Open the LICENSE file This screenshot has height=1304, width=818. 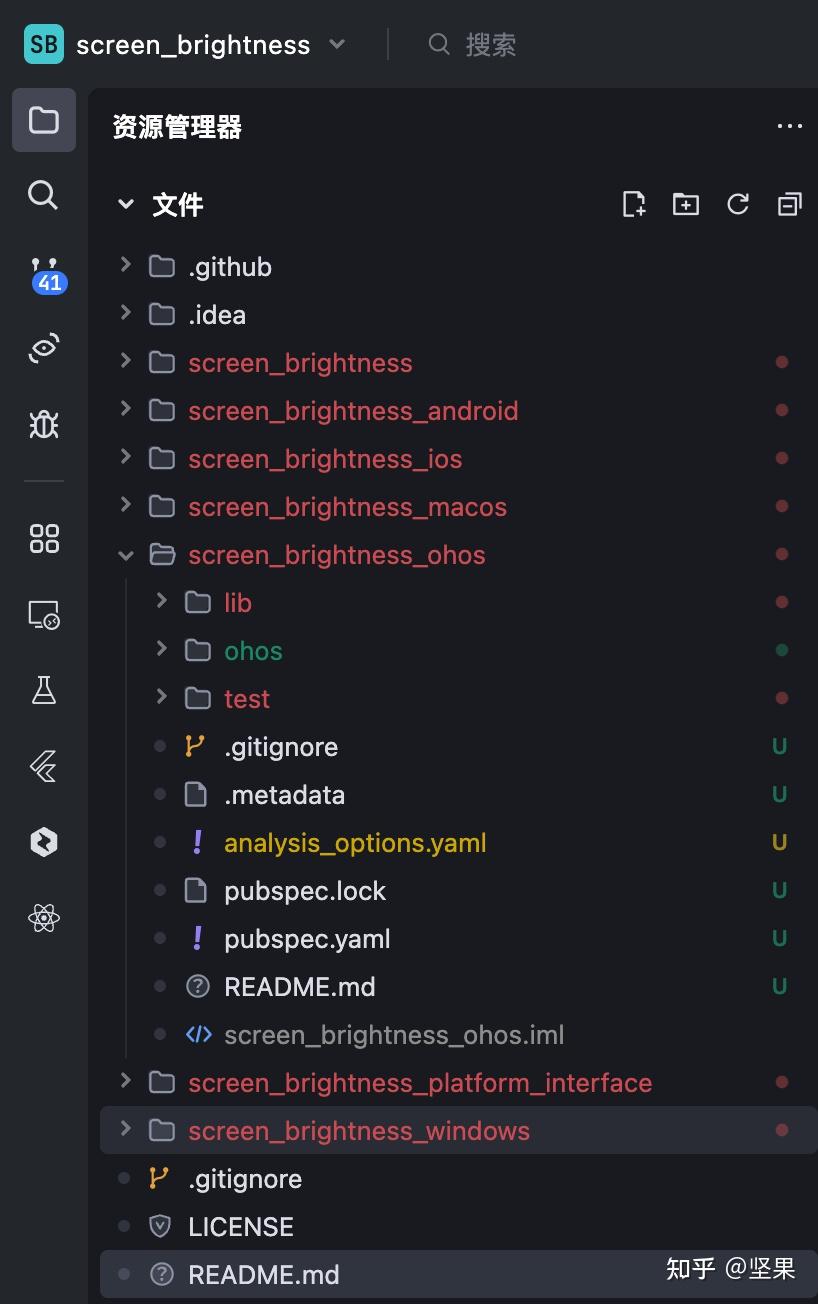241,1227
